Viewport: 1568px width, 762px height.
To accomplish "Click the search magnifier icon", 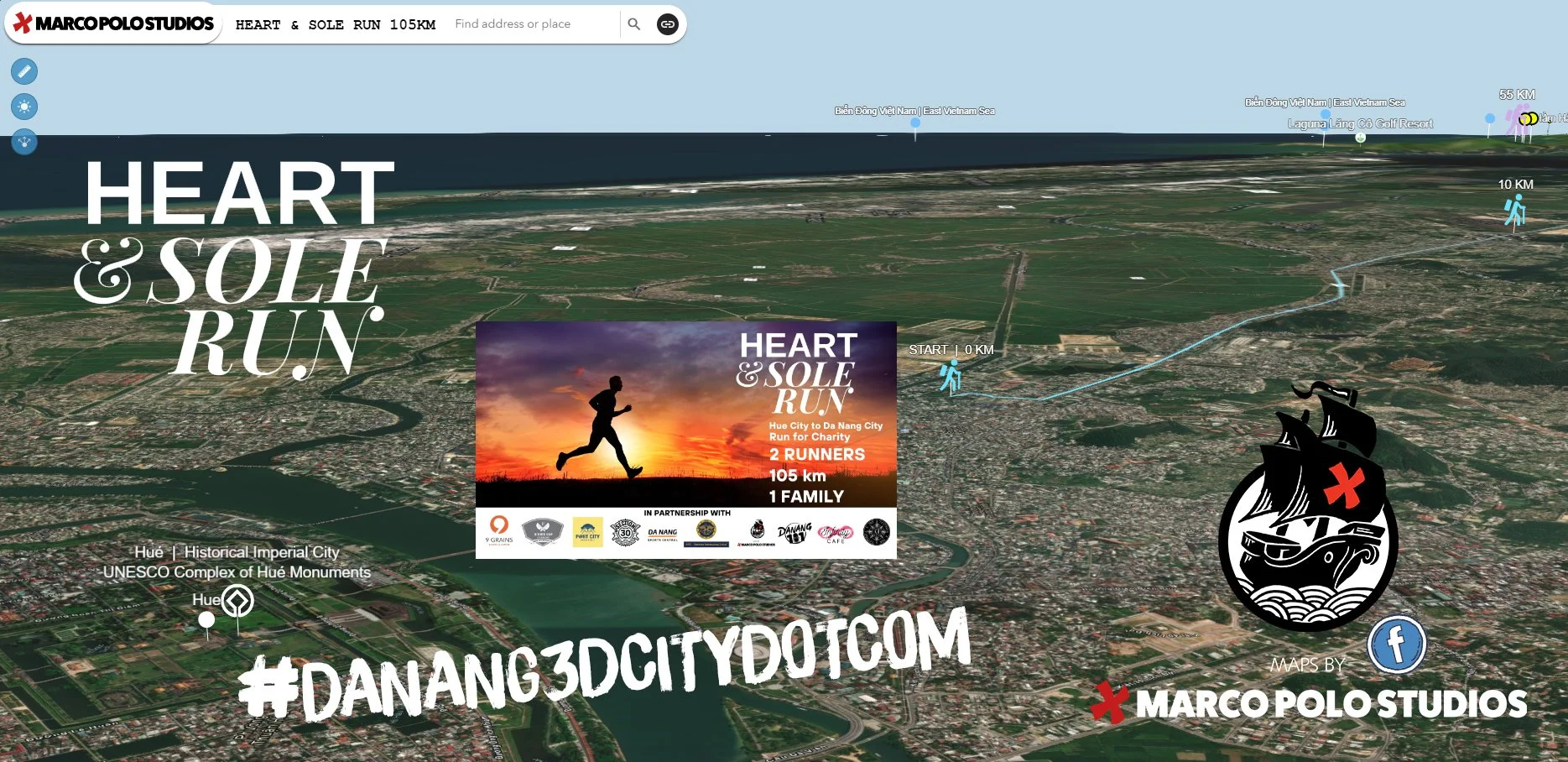I will (x=634, y=24).
